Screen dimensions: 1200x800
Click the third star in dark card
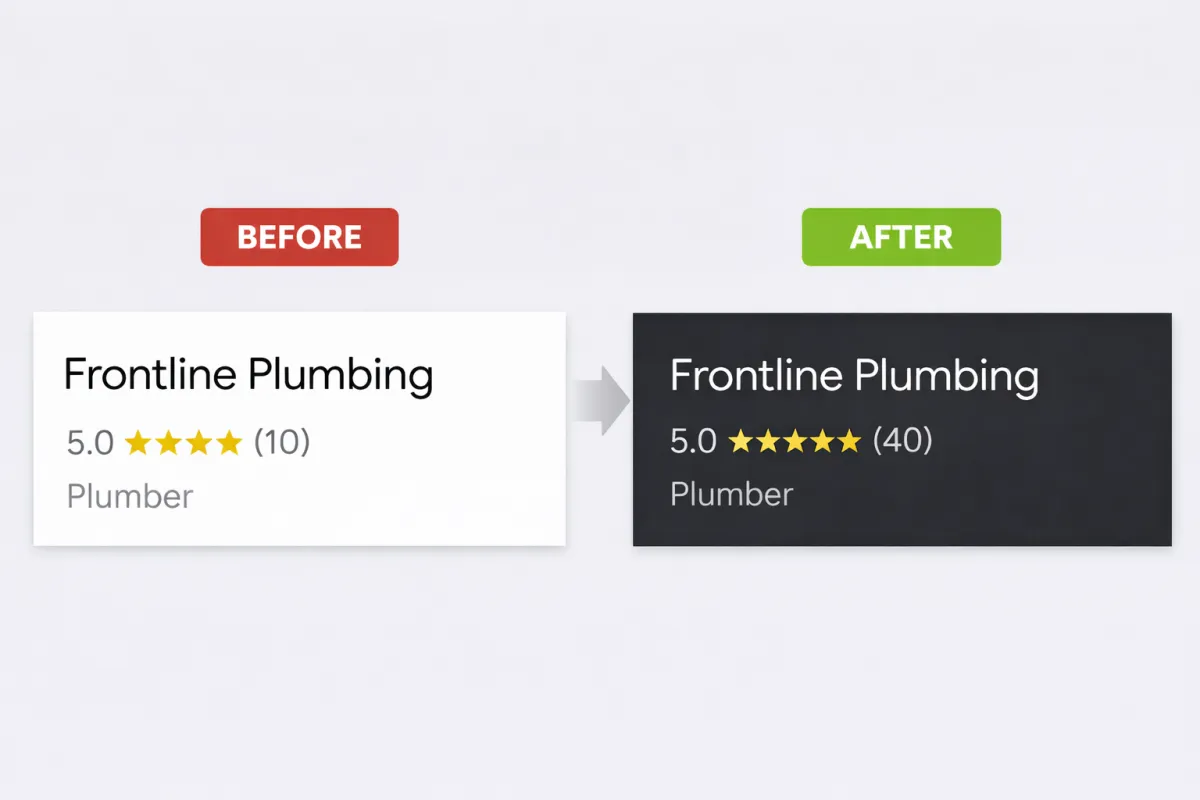click(795, 441)
